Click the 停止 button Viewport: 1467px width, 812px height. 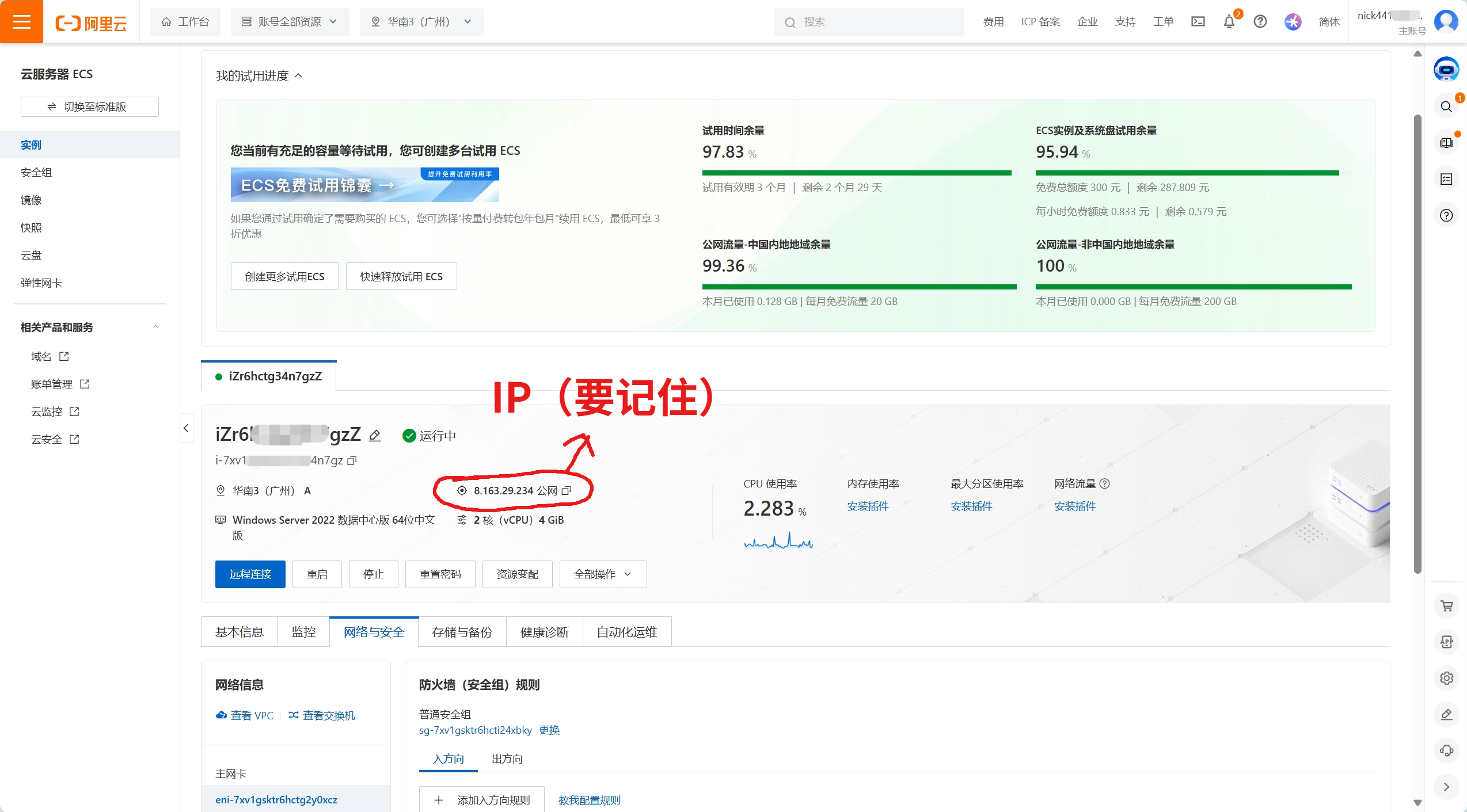374,574
